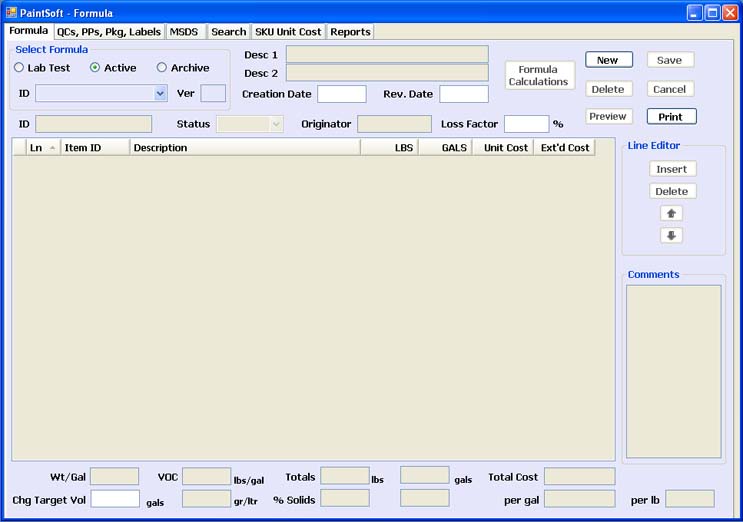Image resolution: width=743 pixels, height=522 pixels.
Task: Go to the SKU Unit Cost tab
Action: (x=288, y=32)
